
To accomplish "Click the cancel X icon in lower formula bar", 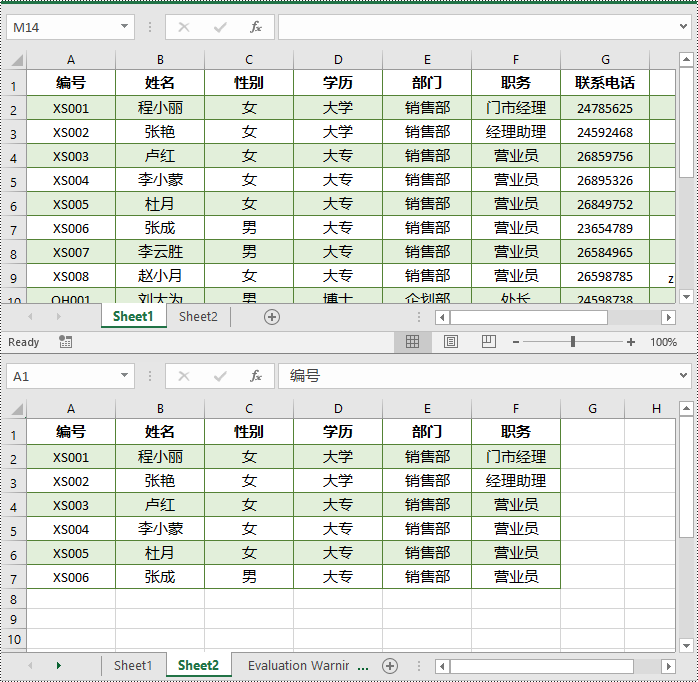I will (x=184, y=376).
